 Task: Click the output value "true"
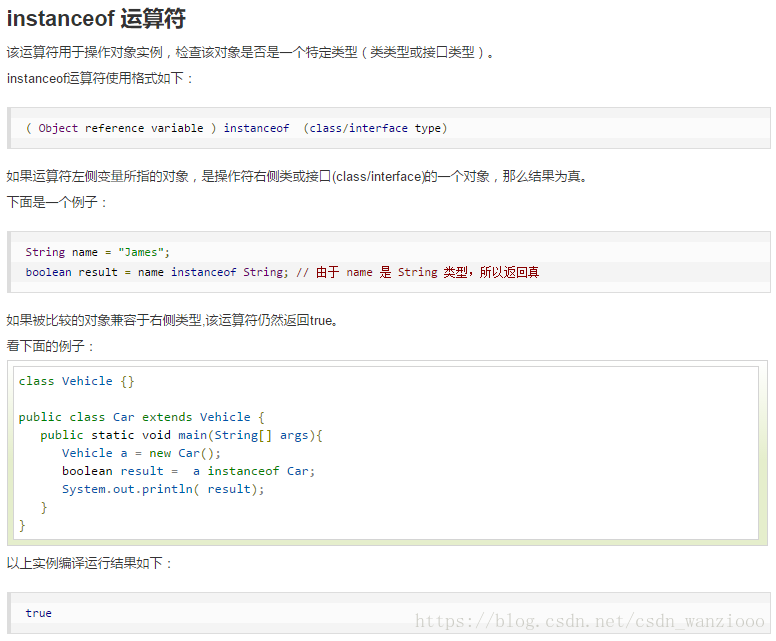pos(39,613)
